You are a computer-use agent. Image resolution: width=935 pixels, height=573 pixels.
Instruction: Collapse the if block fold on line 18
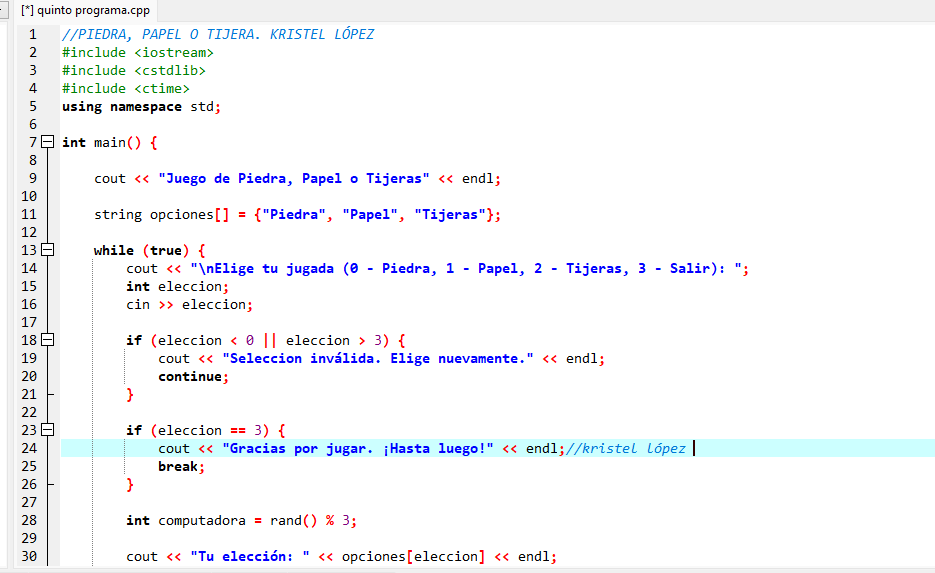pos(48,340)
